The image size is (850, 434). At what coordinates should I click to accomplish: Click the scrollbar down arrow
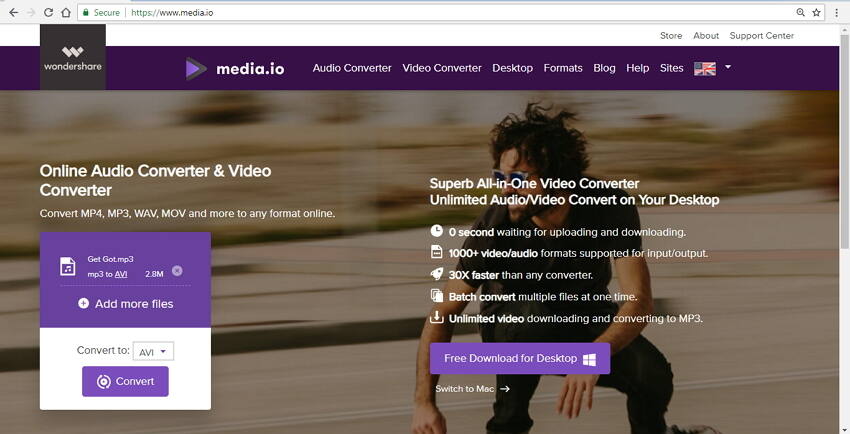pyautogui.click(x=845, y=430)
